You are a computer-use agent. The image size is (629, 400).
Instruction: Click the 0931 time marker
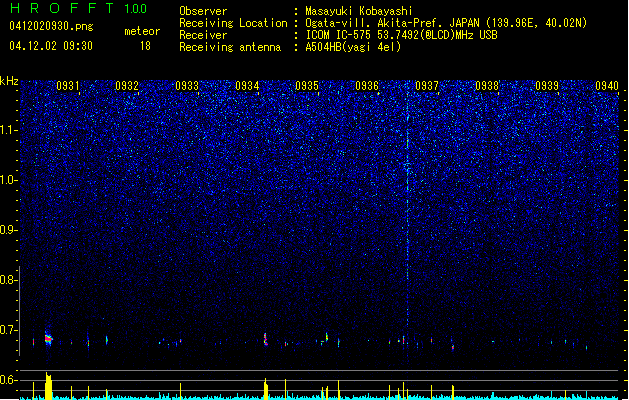[x=67, y=86]
